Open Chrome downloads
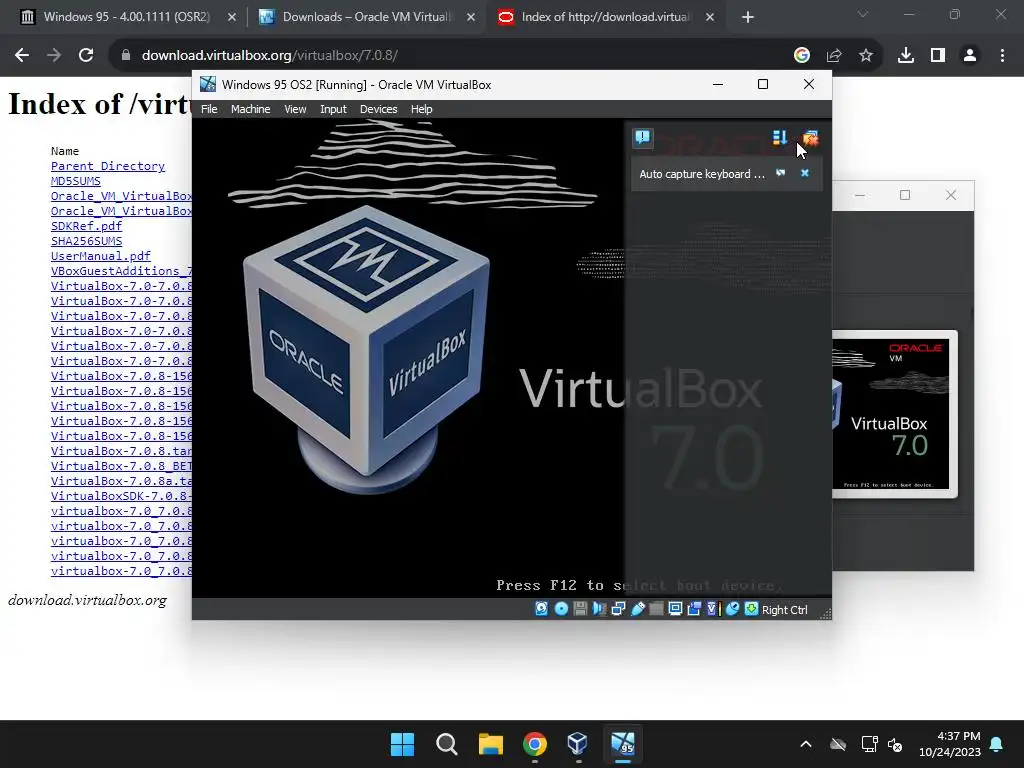The height and width of the screenshot is (768, 1024). pyautogui.click(x=906, y=56)
